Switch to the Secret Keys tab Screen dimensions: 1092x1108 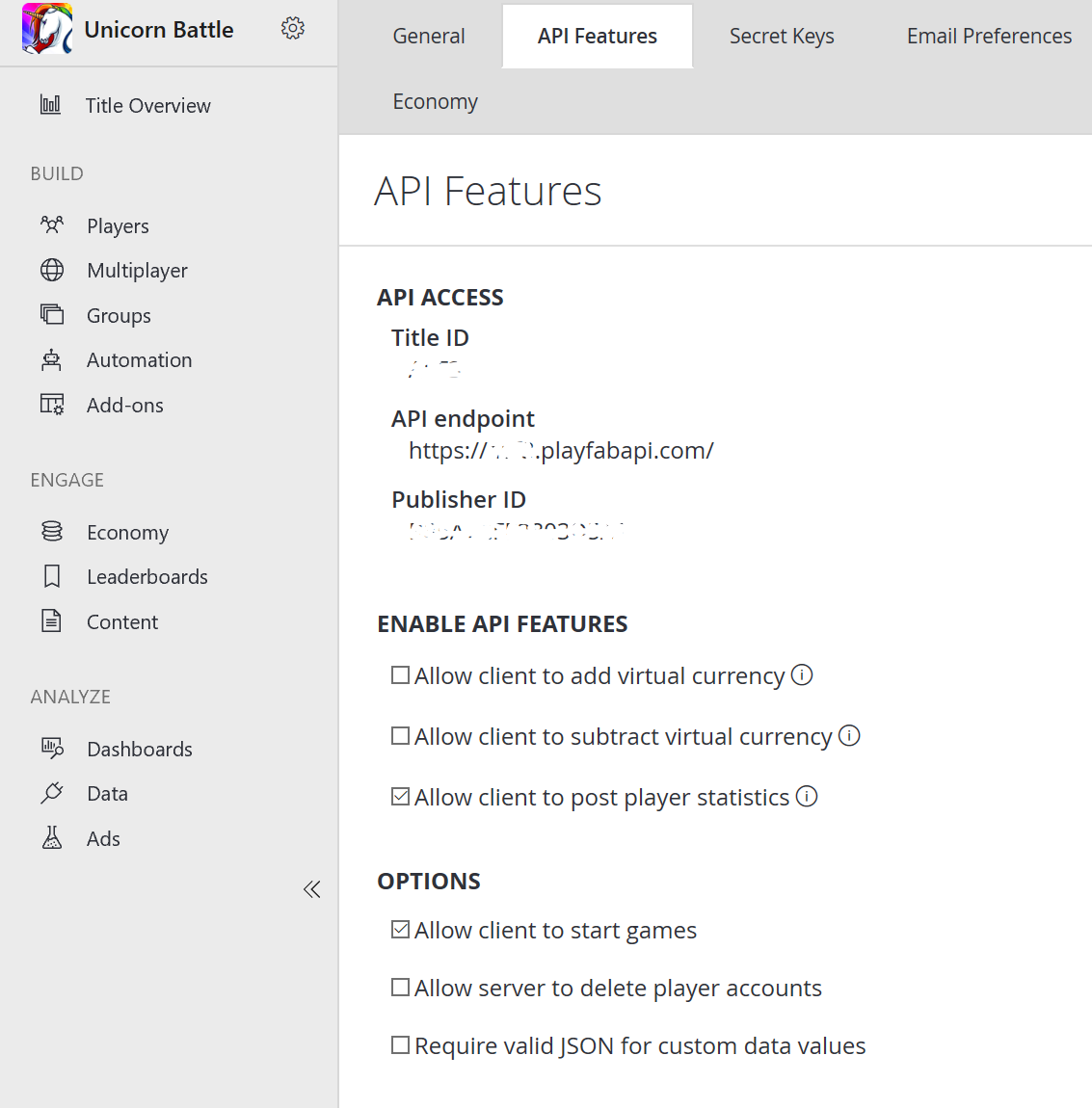[x=782, y=36]
